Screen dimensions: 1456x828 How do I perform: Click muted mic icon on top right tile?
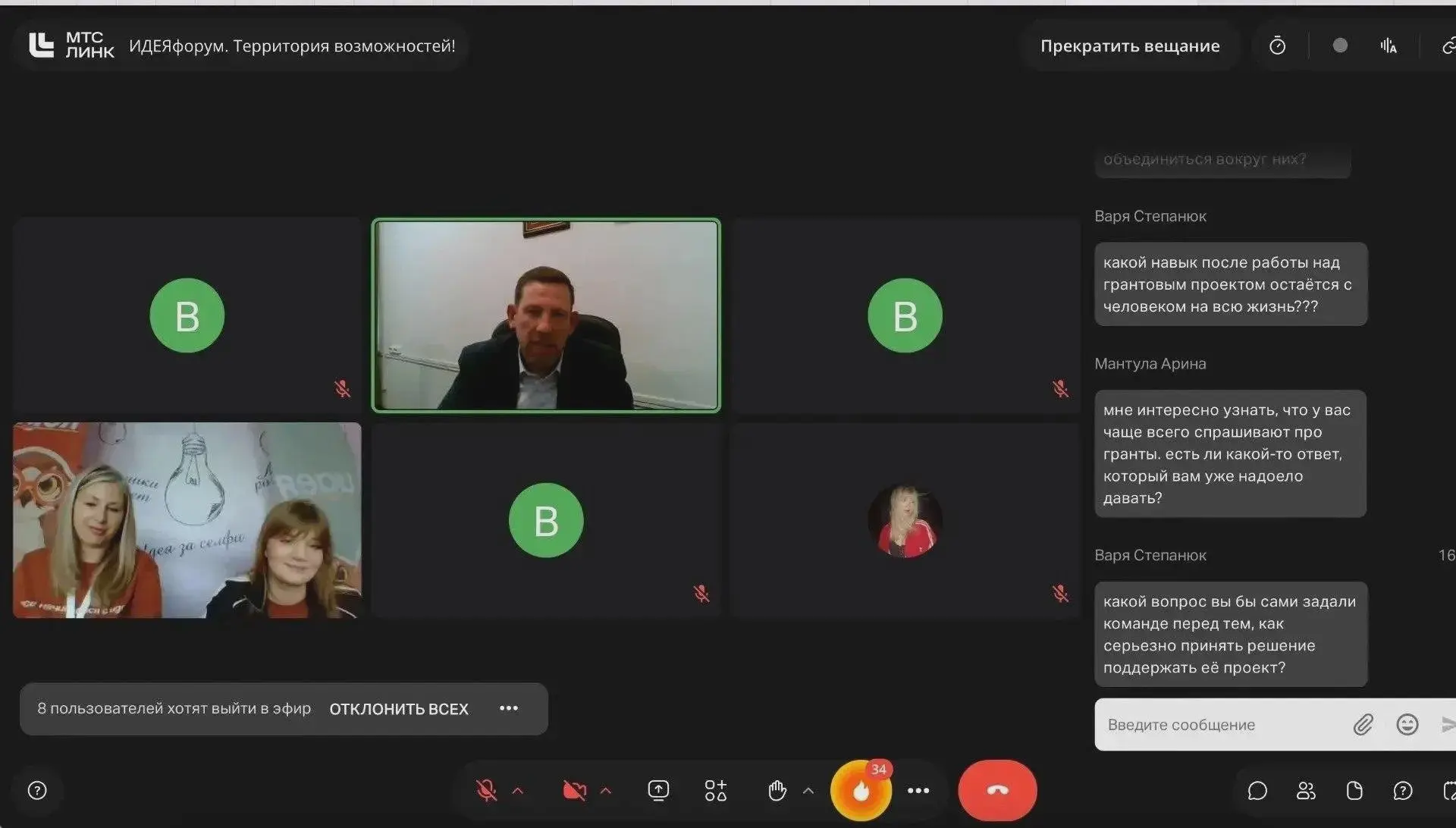coord(1060,389)
